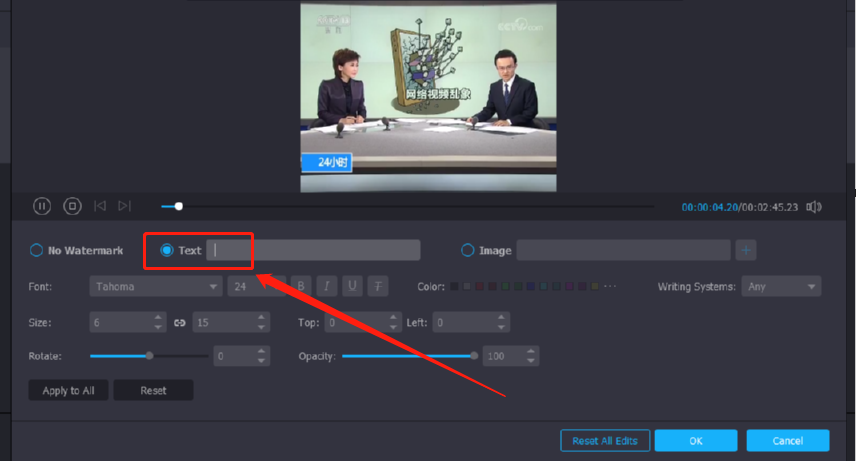Select the Text watermark radio button

point(167,250)
